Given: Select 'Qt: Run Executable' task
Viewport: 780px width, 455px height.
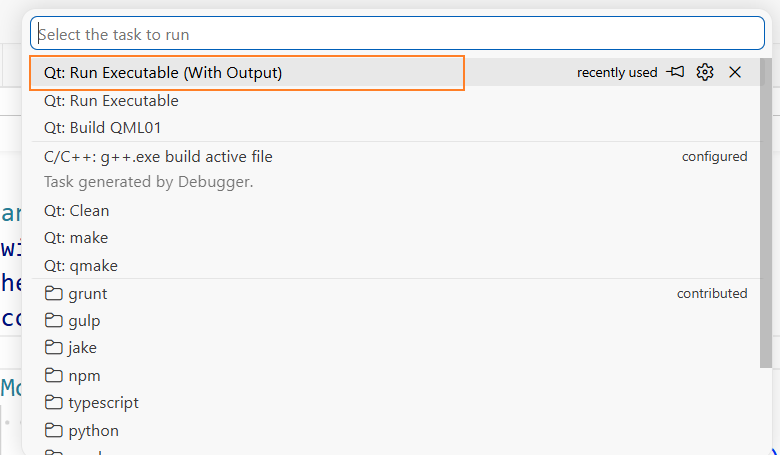Looking at the screenshot, I should coord(395,100).
